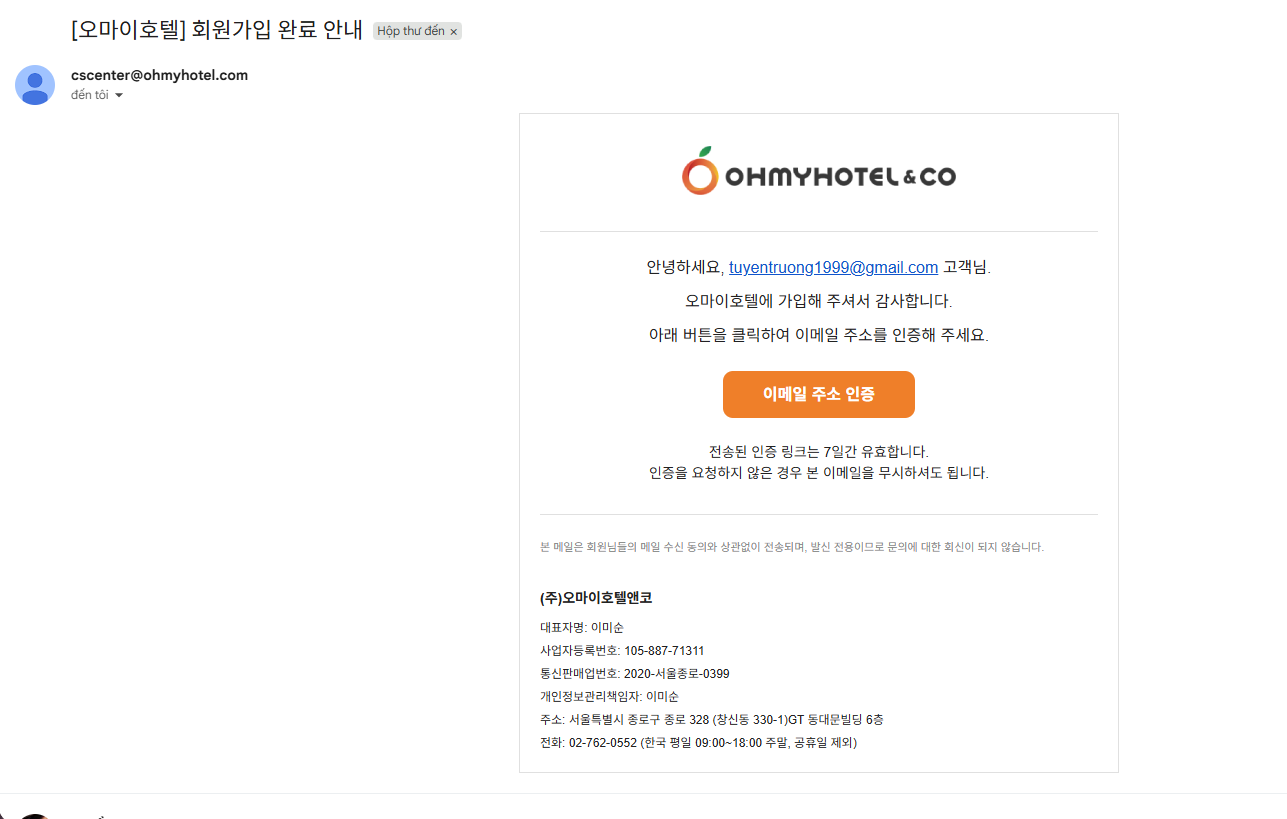The width and height of the screenshot is (1287, 819).
Task: Click the sender's profile avatar icon
Action: coord(35,85)
